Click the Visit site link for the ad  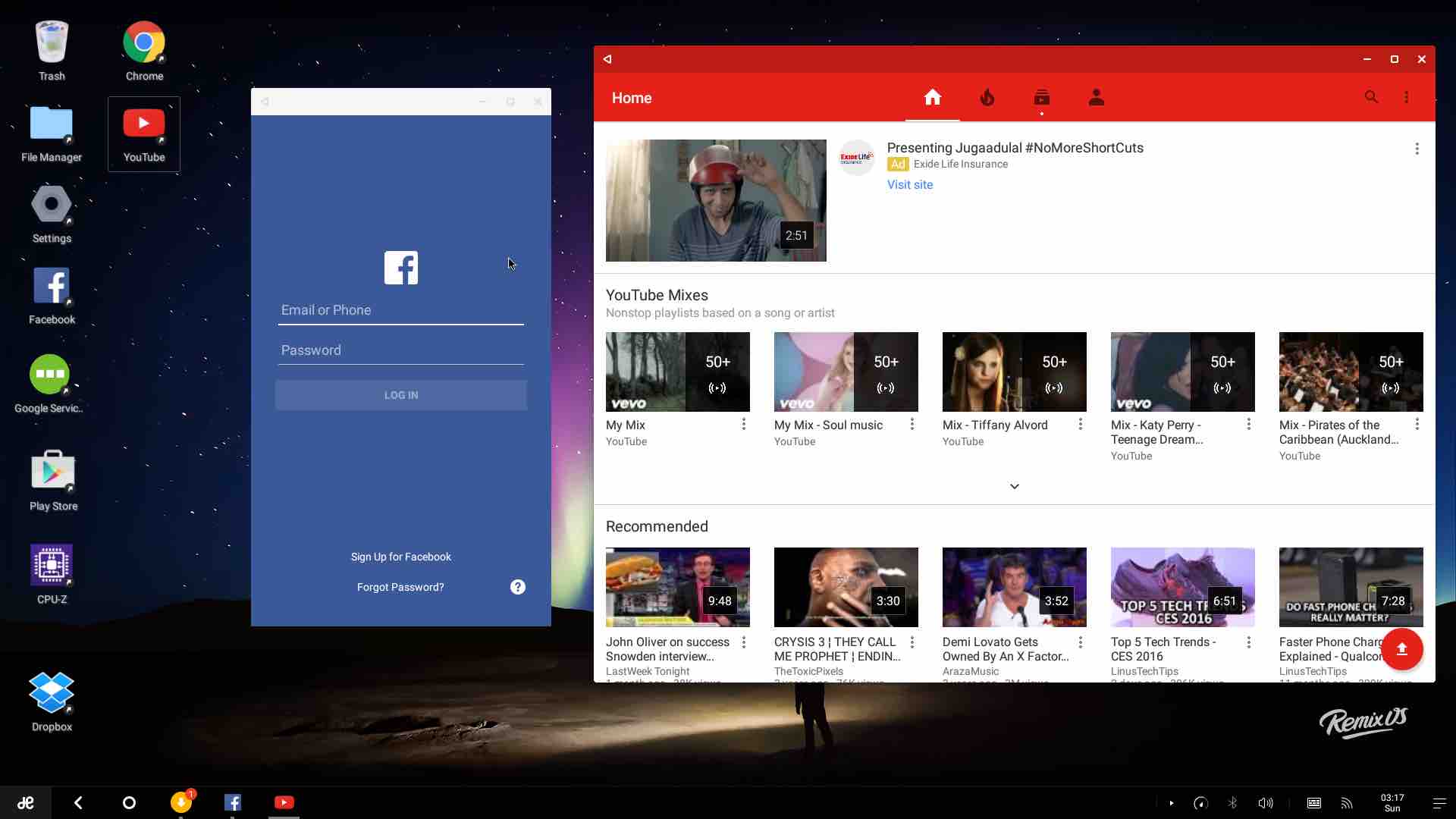click(910, 184)
